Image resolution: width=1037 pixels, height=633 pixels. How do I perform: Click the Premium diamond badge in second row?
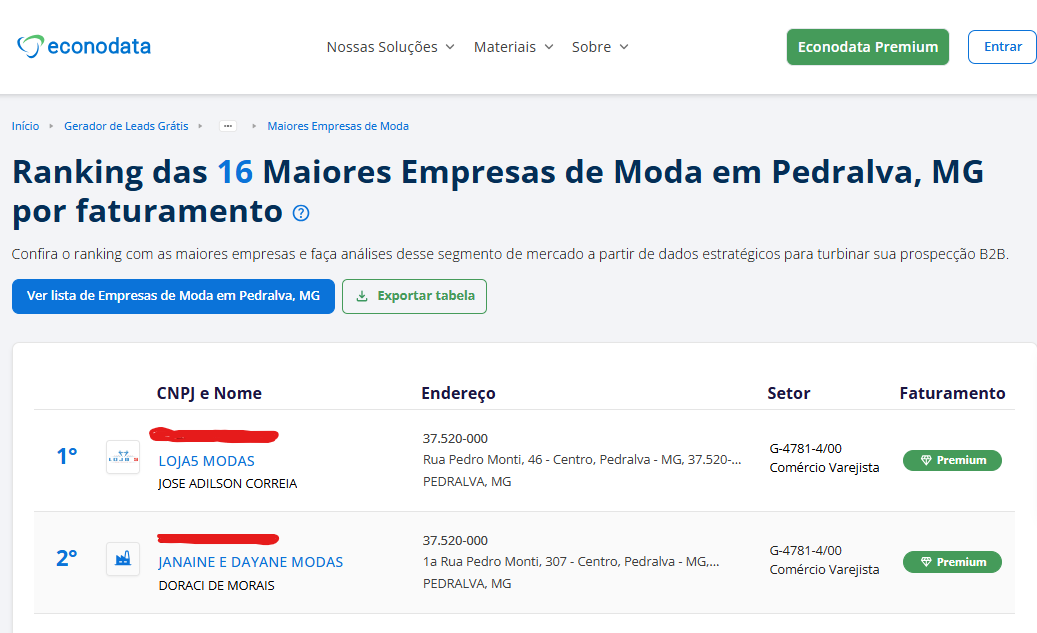[952, 562]
